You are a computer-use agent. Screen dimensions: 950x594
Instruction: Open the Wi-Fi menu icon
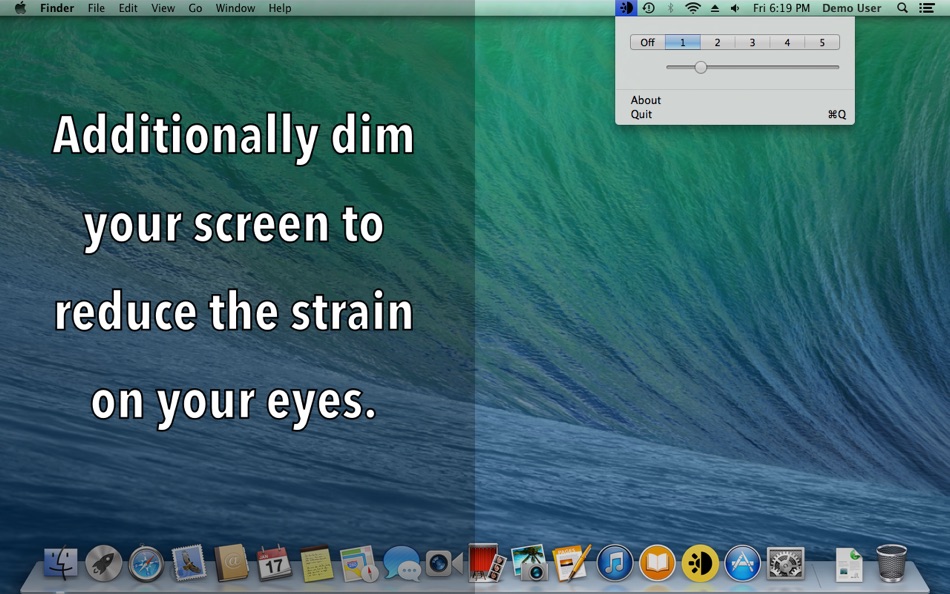click(x=692, y=8)
